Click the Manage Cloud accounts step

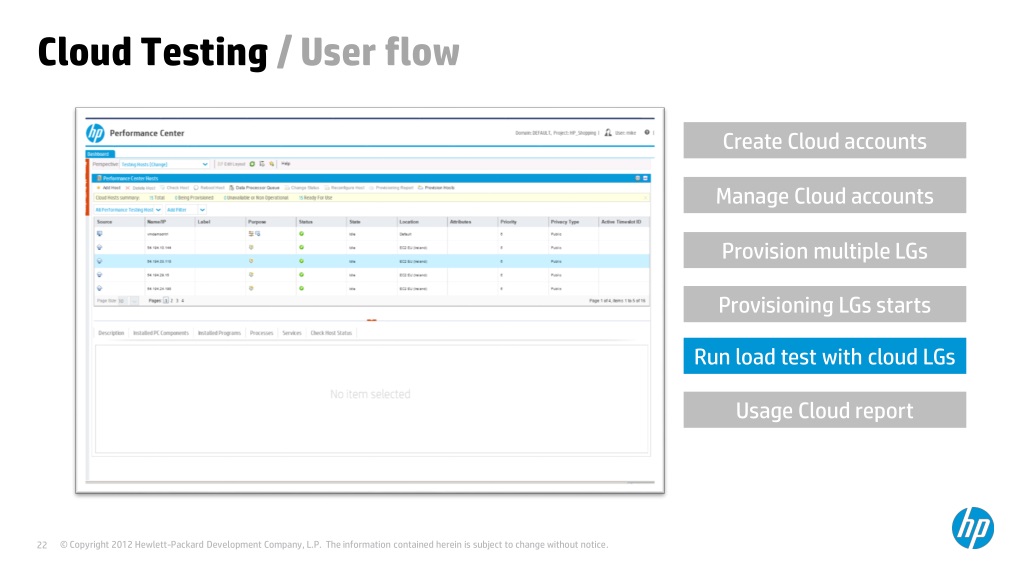825,195
